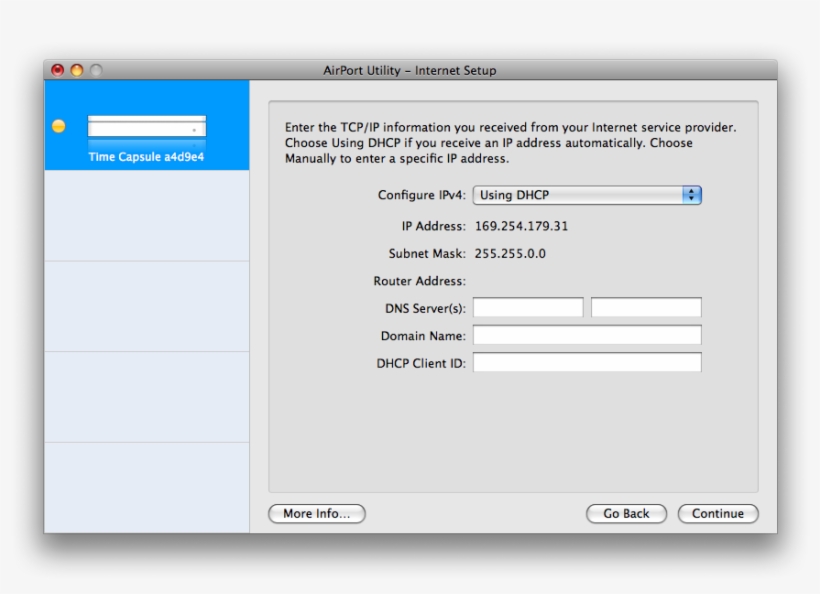Open More Info for Internet settings
820x594 pixels.
(316, 513)
